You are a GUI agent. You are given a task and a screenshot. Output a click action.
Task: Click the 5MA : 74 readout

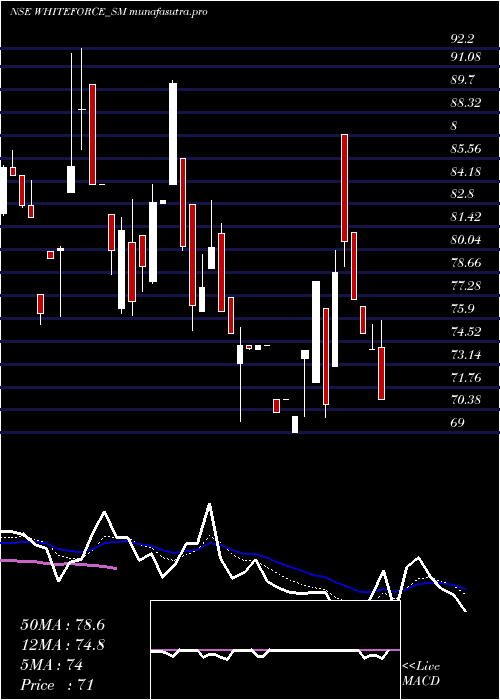coord(52,665)
